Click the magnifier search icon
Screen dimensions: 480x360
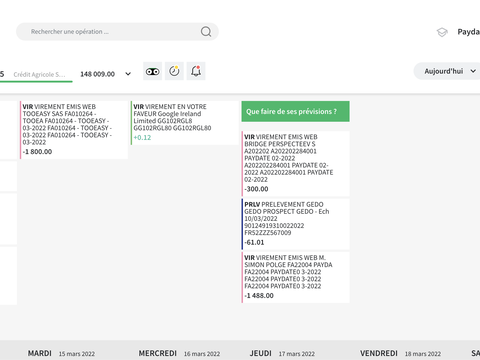pos(206,32)
